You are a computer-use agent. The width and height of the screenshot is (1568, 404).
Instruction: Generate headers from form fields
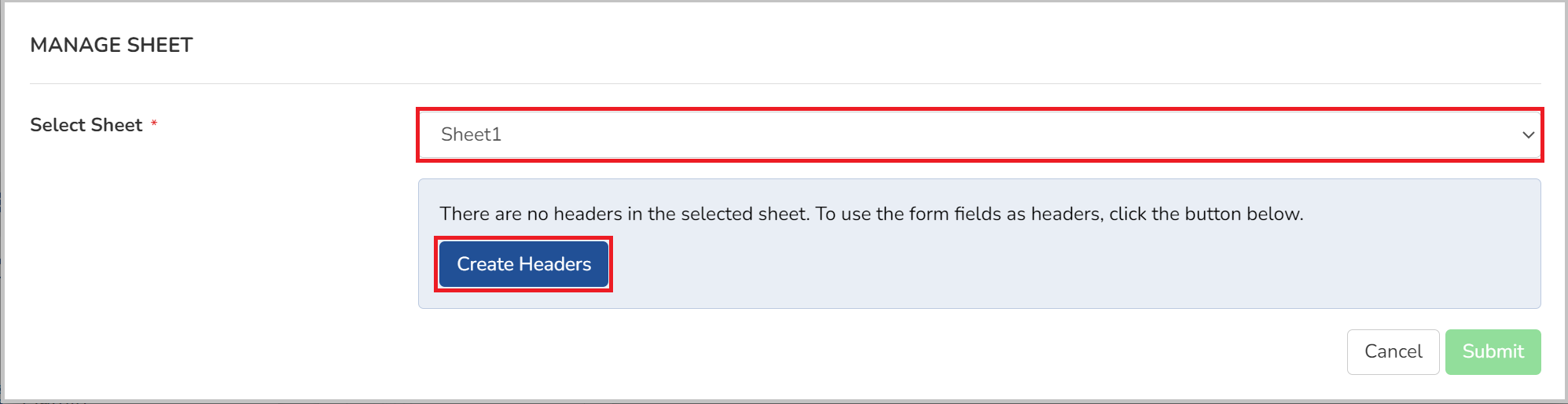coord(523,264)
